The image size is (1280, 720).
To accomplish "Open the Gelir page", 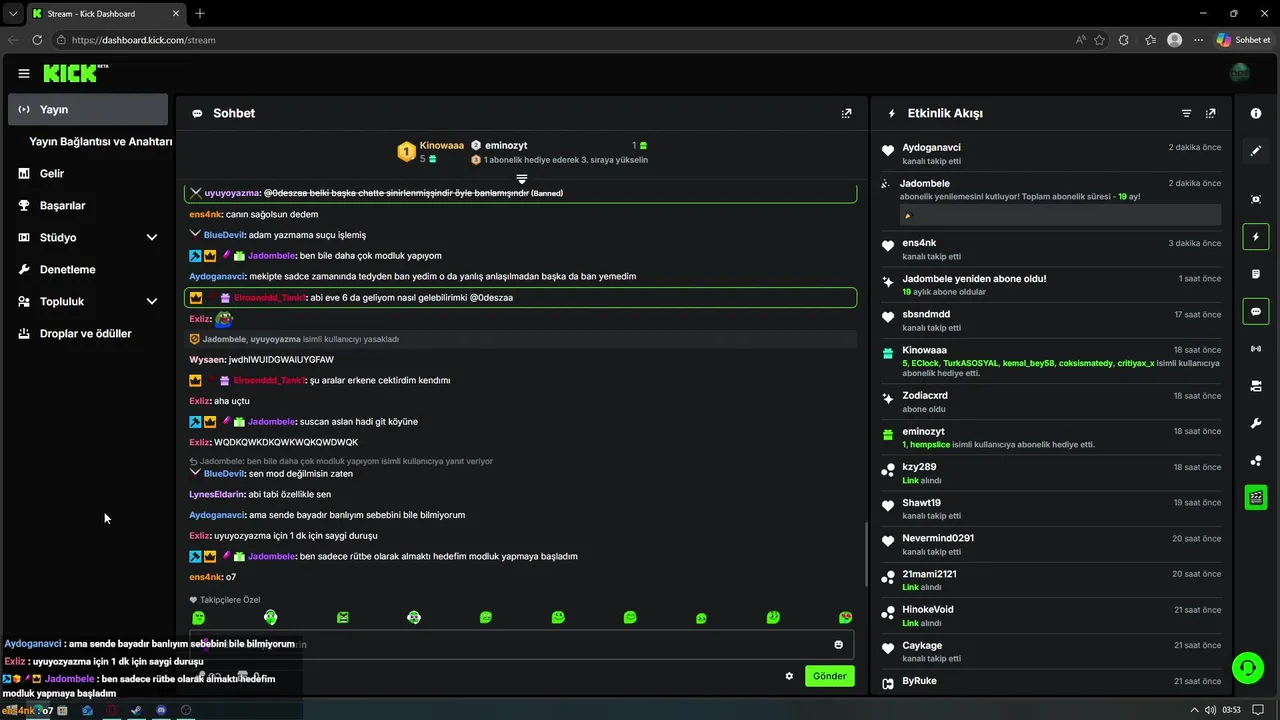I will (88, 173).
